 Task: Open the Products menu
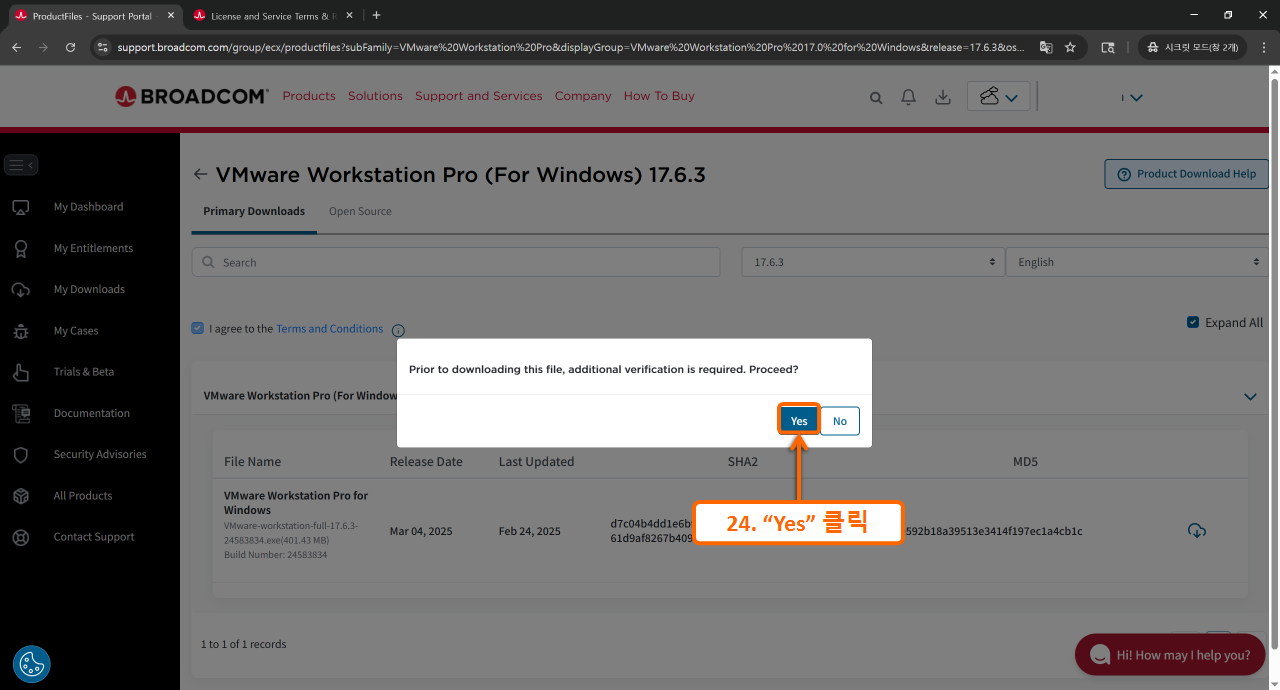click(x=309, y=96)
